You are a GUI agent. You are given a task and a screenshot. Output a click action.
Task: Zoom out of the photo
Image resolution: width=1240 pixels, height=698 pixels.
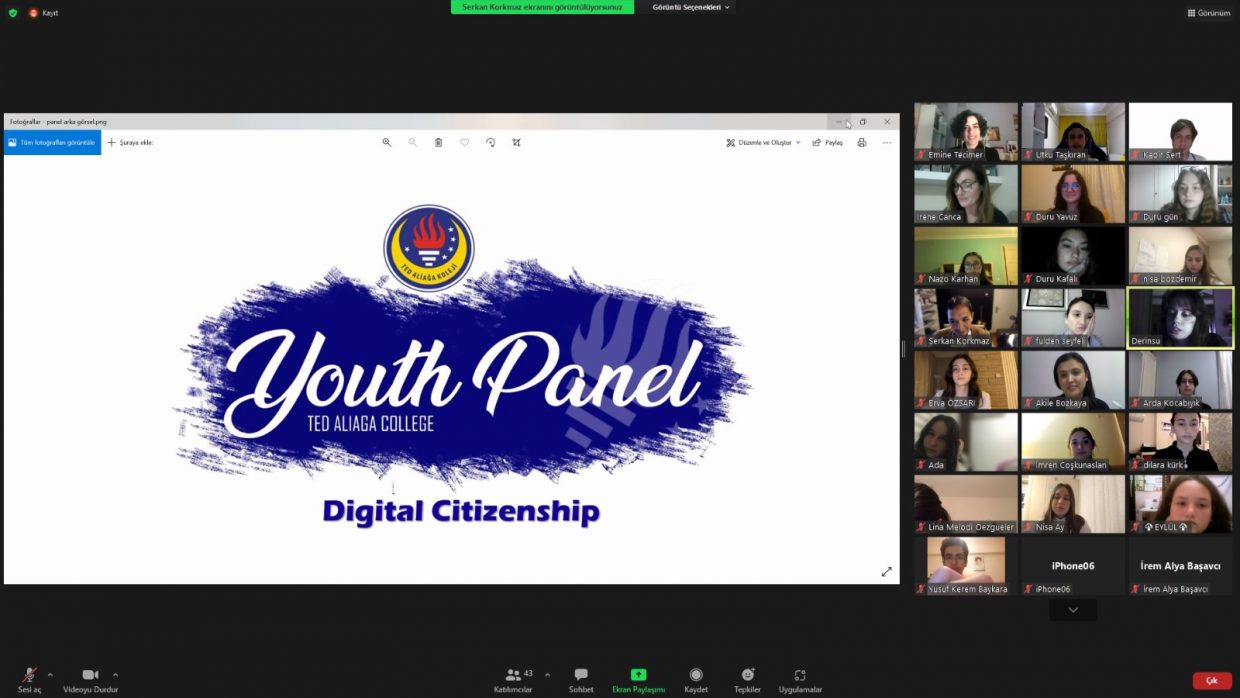pos(413,143)
